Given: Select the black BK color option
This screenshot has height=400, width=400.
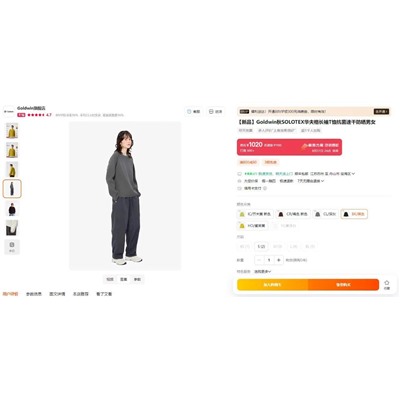Looking at the screenshot, I should coord(354,214).
